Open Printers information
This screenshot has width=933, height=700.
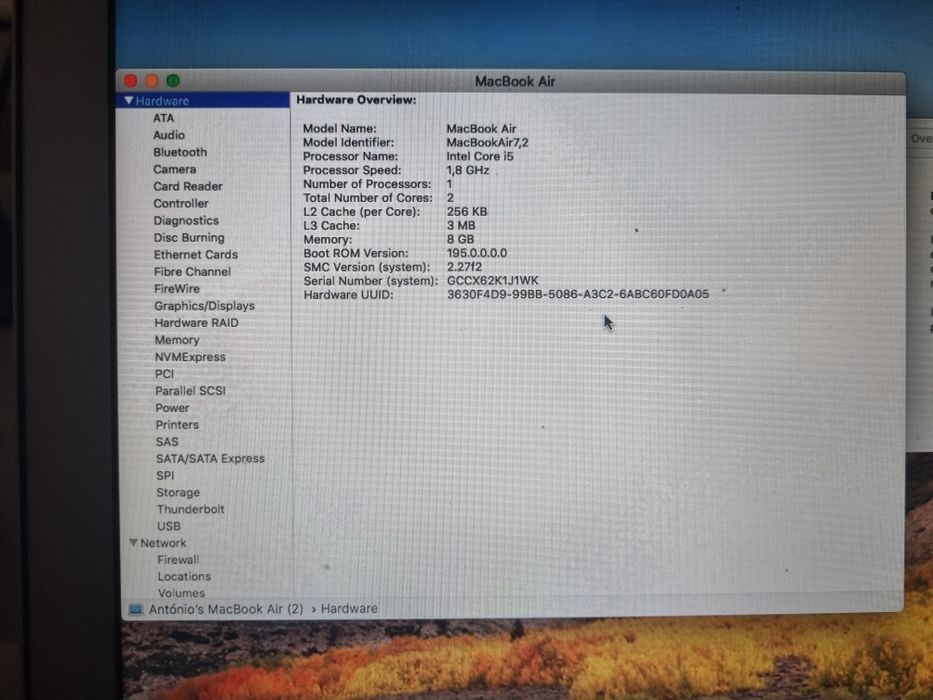(177, 425)
